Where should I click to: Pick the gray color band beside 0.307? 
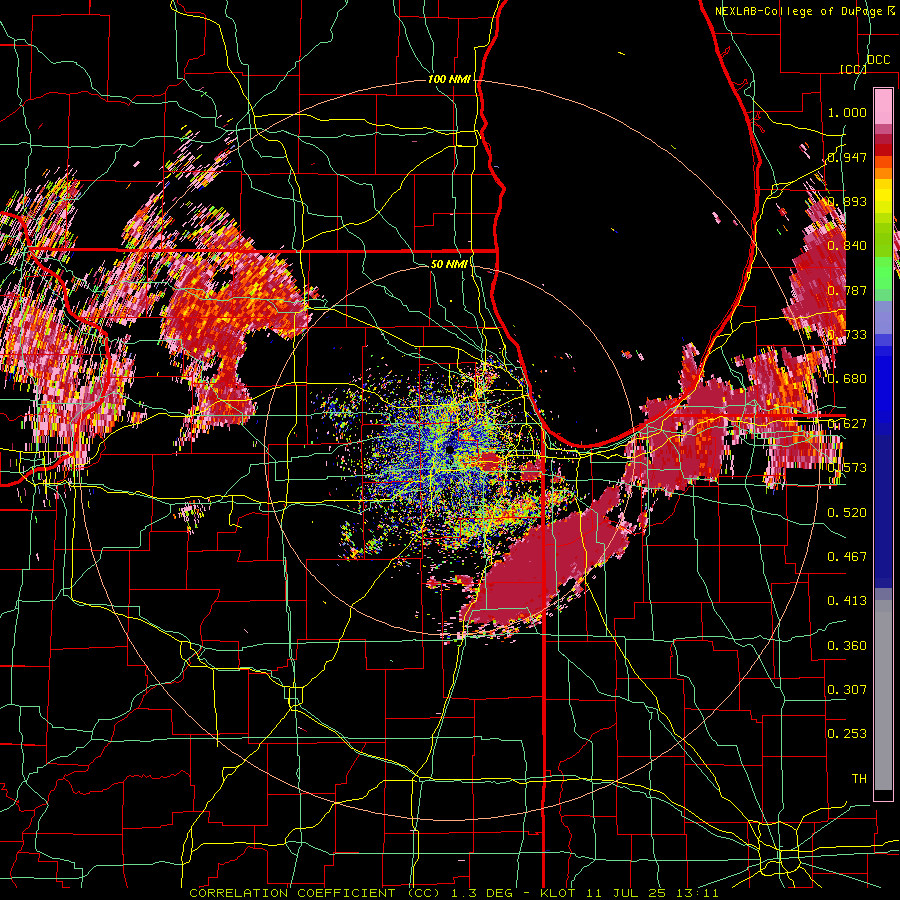pyautogui.click(x=883, y=695)
